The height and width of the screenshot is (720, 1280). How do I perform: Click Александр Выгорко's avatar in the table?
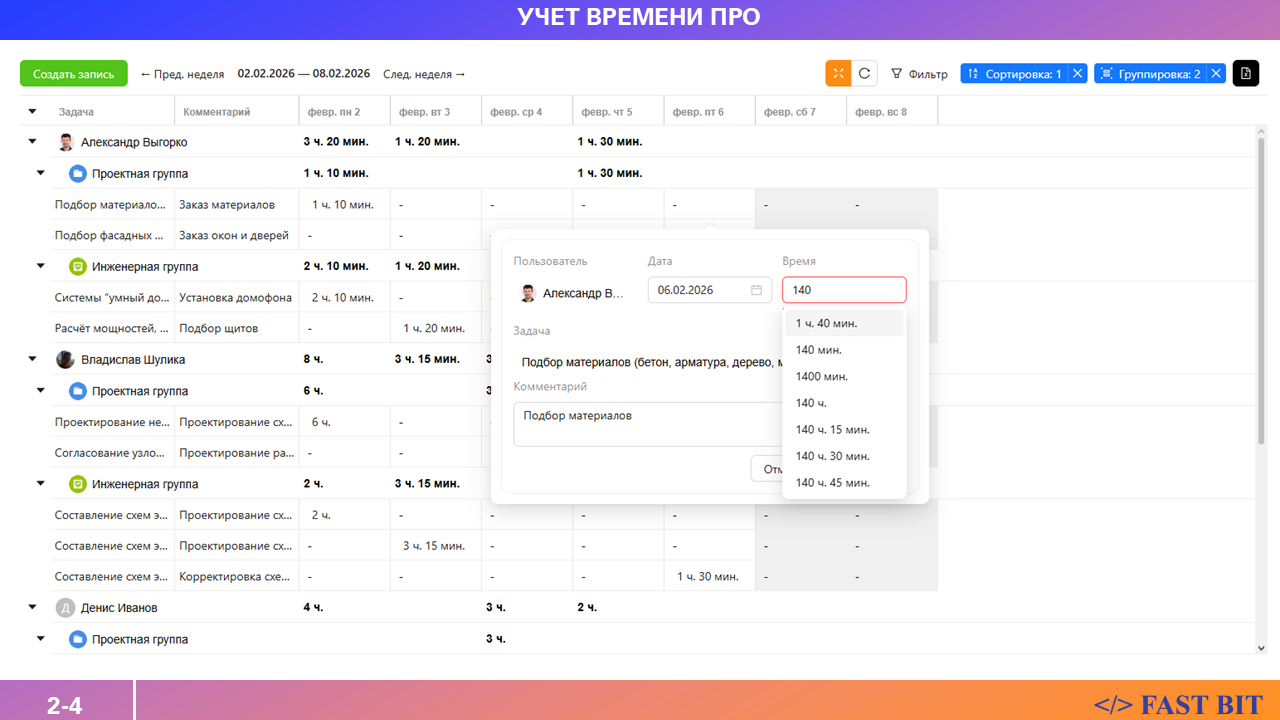66,142
